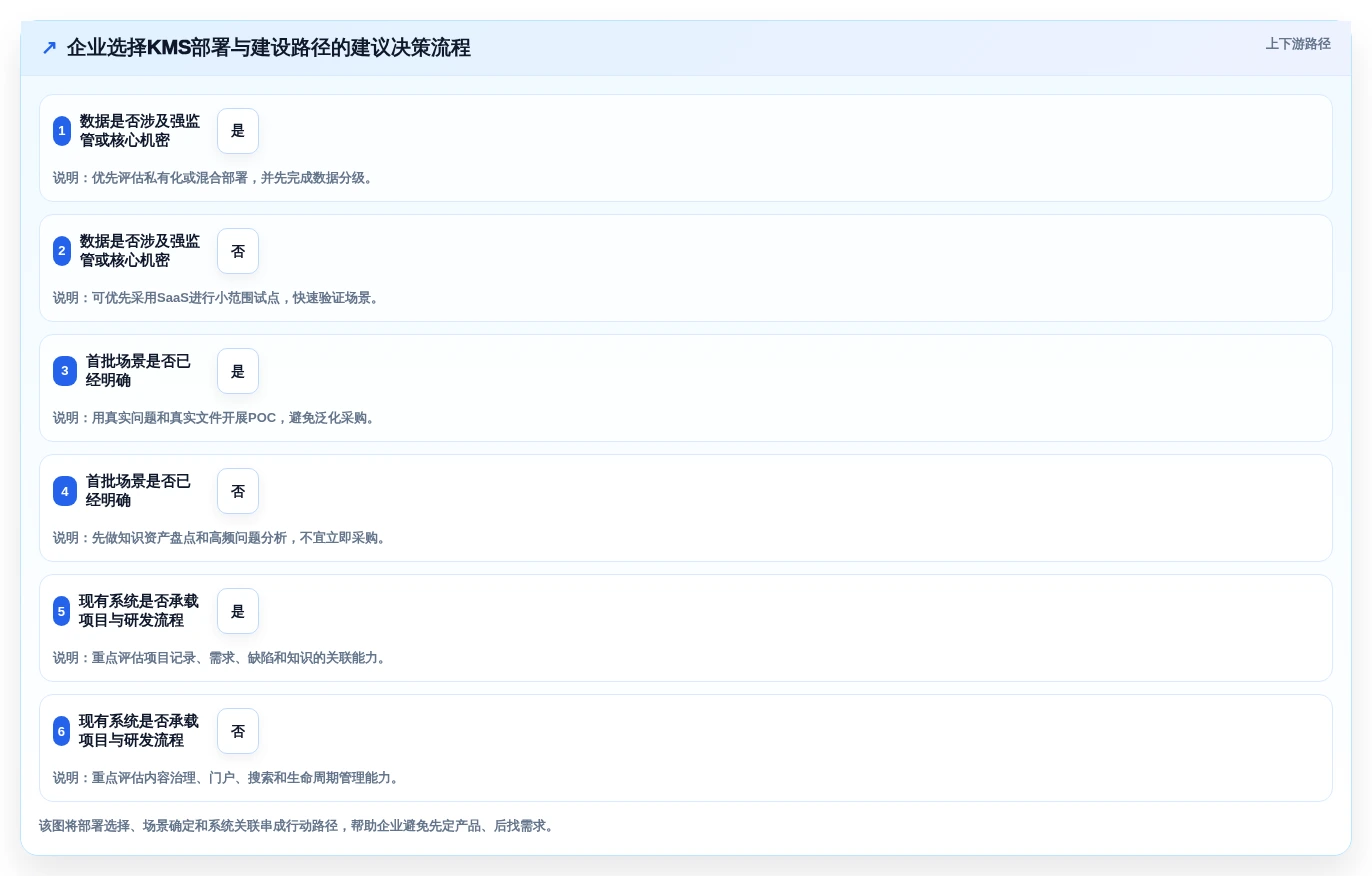Select 是 in step 3 card

coord(238,371)
